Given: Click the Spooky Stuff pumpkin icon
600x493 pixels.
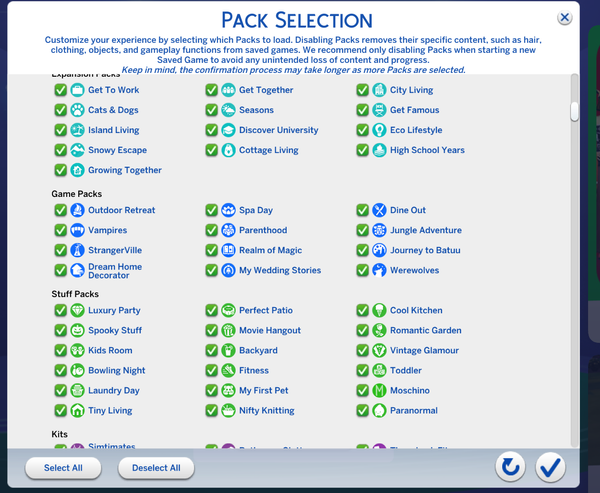Looking at the screenshot, I should [x=77, y=330].
